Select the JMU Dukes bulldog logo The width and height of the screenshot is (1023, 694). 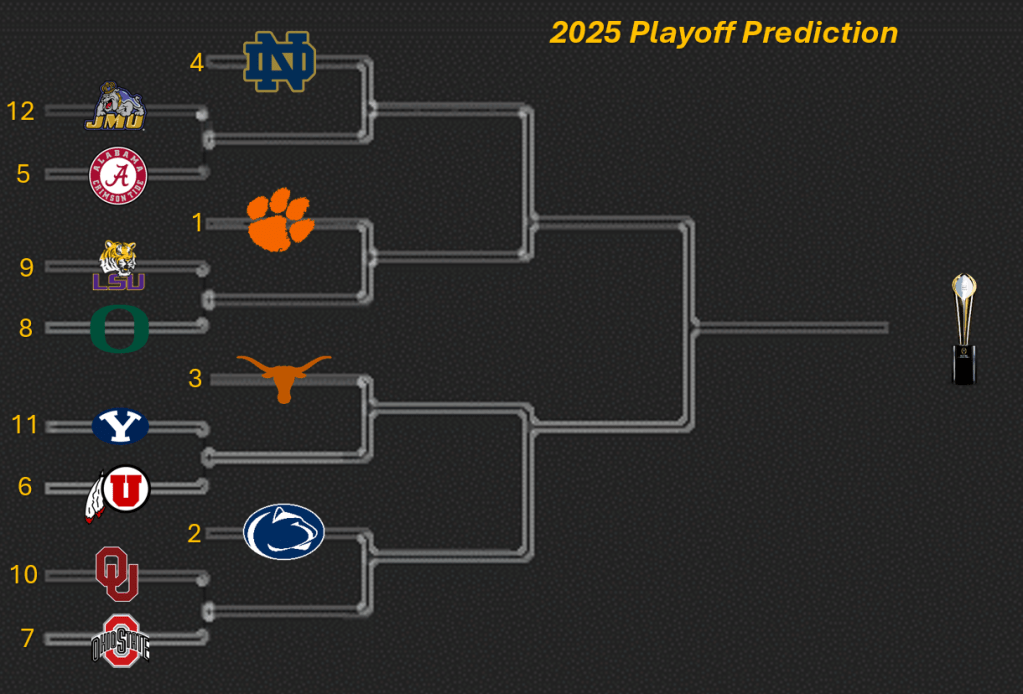click(x=115, y=108)
